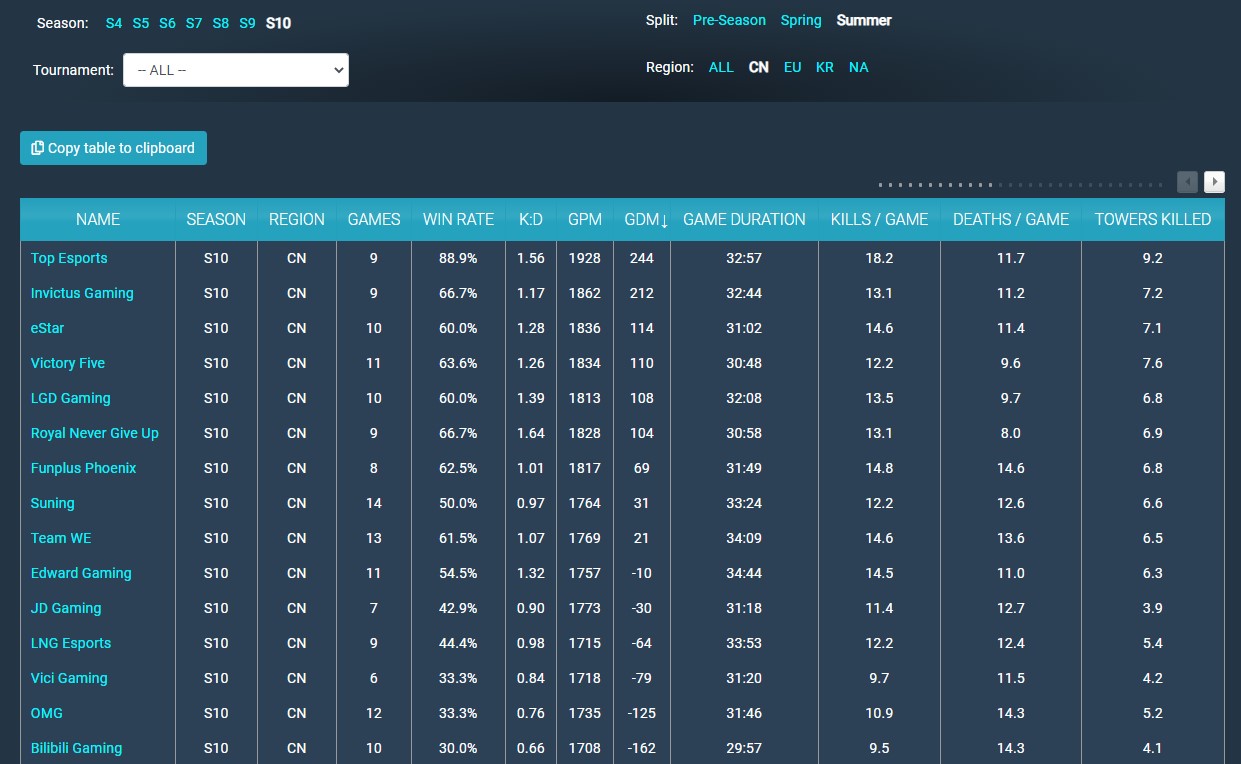Copy table to clipboard
The width and height of the screenshot is (1241, 764).
pos(113,148)
